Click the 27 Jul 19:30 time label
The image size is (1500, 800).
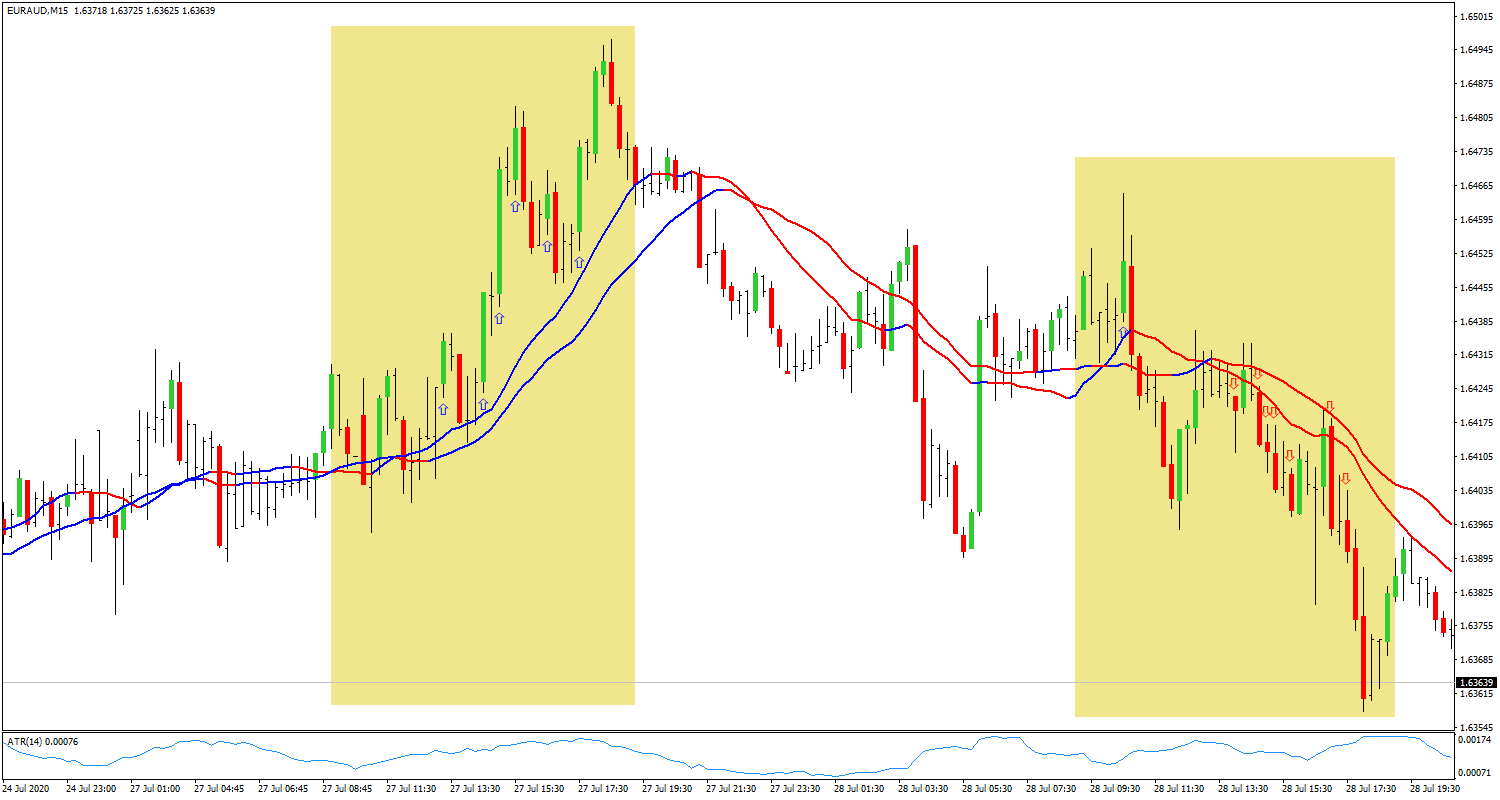click(x=668, y=789)
